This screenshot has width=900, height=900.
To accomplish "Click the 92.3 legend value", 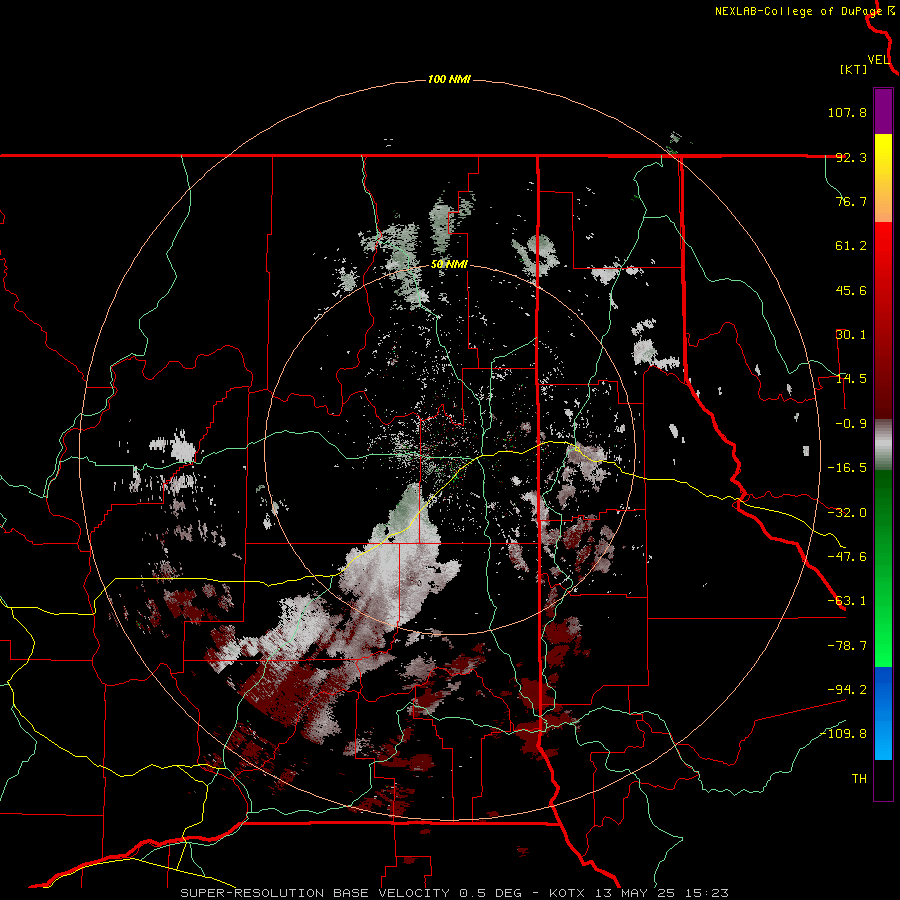I will [851, 157].
